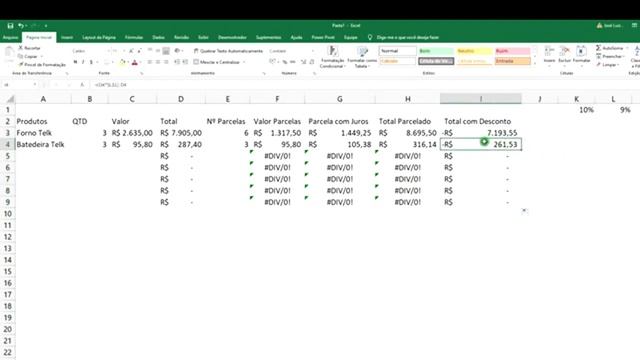This screenshot has height=360, width=640.
Task: Apply the Normal cell style
Action: pyautogui.click(x=398, y=51)
